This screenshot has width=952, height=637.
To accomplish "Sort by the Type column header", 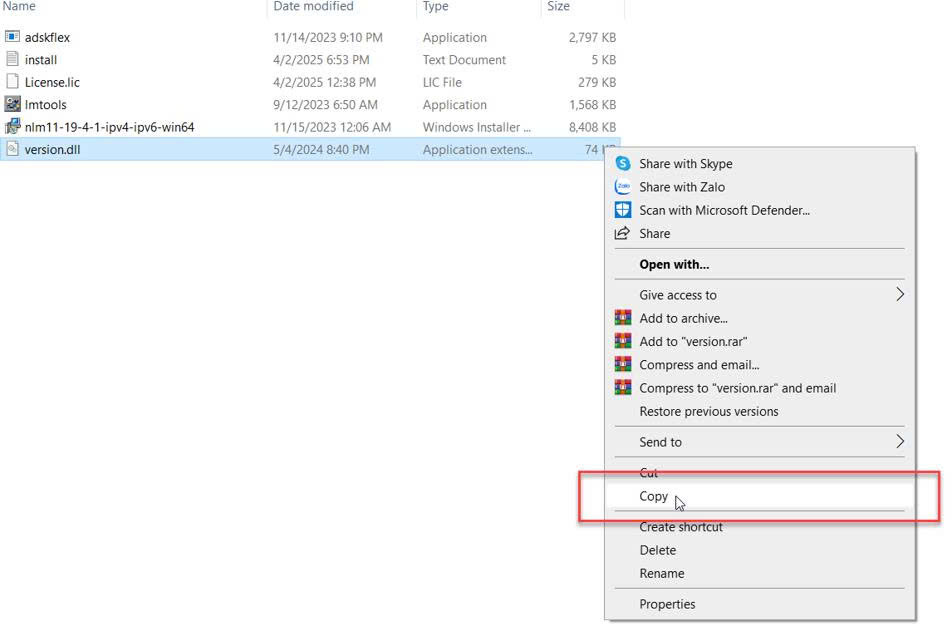I will coord(435,6).
